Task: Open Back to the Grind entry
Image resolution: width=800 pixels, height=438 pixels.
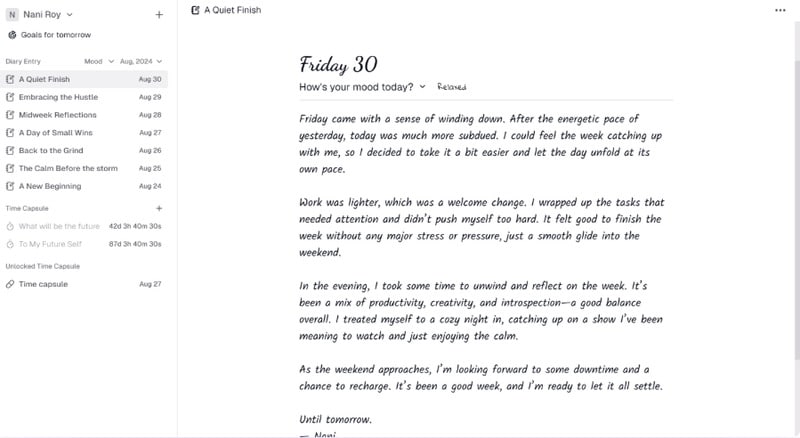Action: (50, 150)
